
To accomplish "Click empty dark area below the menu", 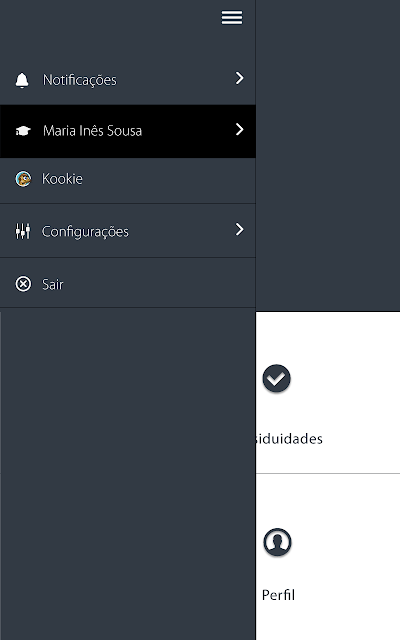I will 128,473.
